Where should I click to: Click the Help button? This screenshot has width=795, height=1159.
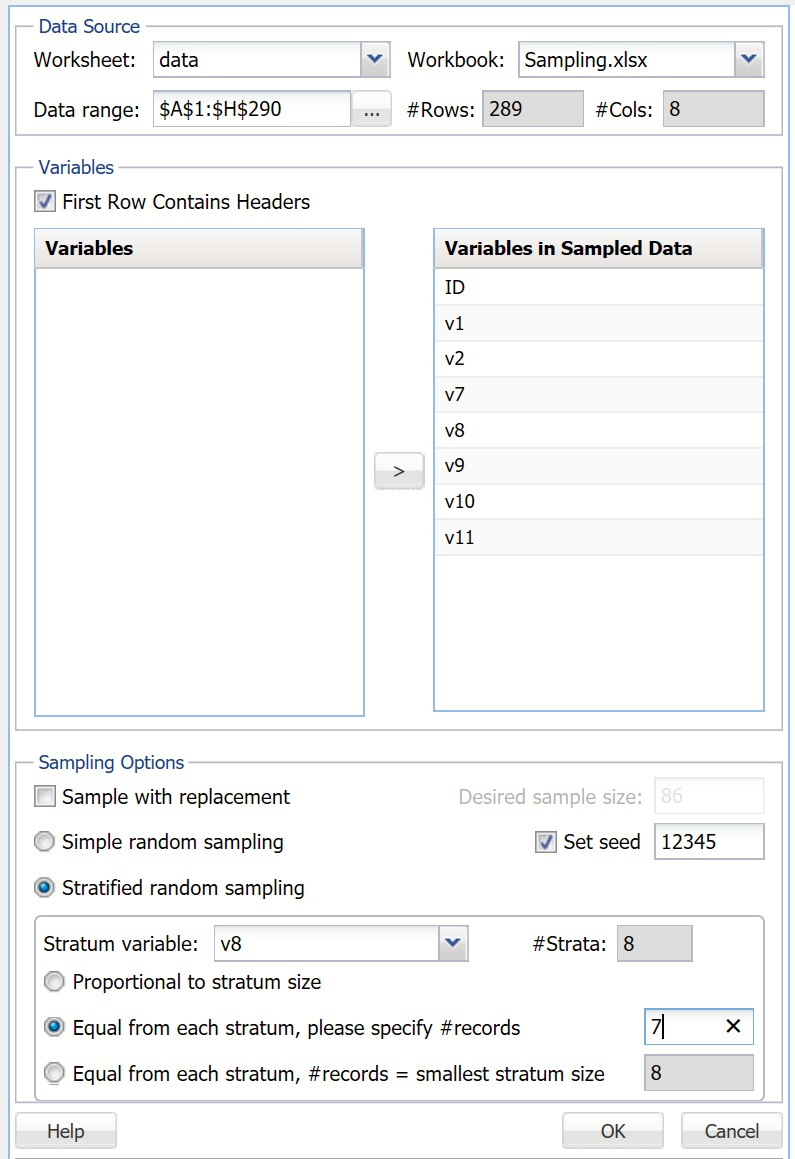[65, 1130]
